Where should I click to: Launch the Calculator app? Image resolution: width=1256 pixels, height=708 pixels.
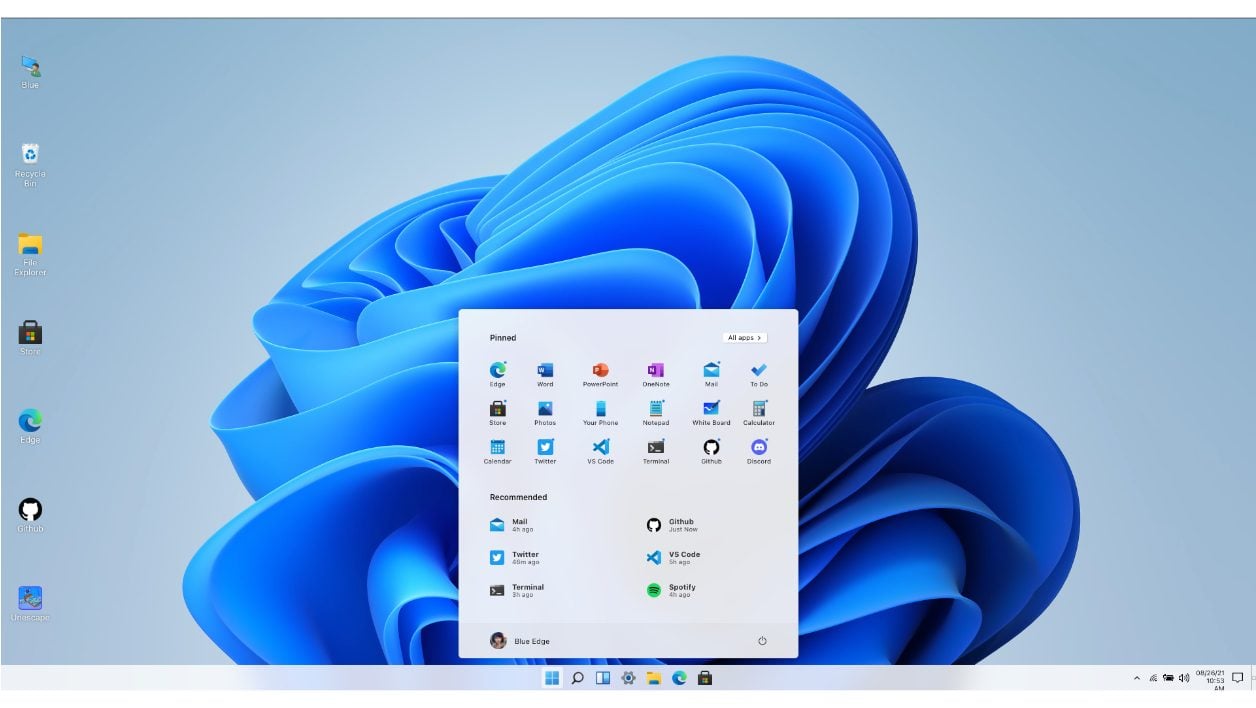pyautogui.click(x=759, y=413)
